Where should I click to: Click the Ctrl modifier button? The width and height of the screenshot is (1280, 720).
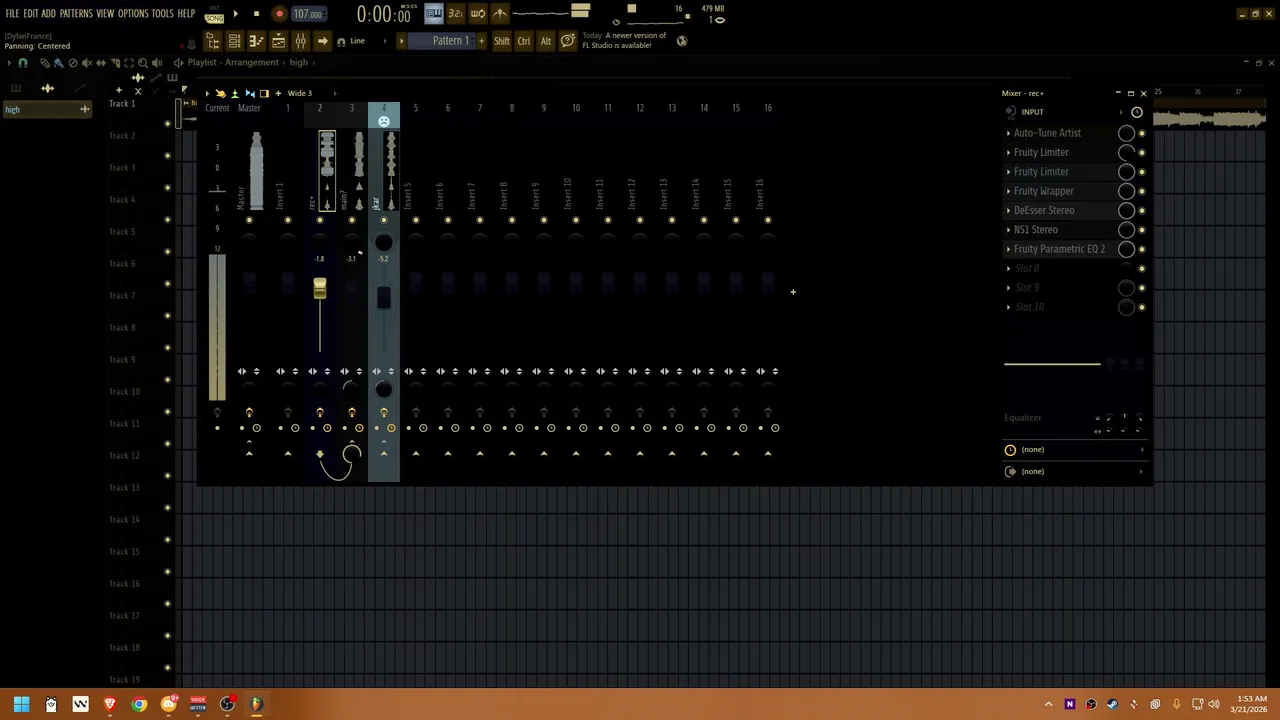tap(524, 41)
